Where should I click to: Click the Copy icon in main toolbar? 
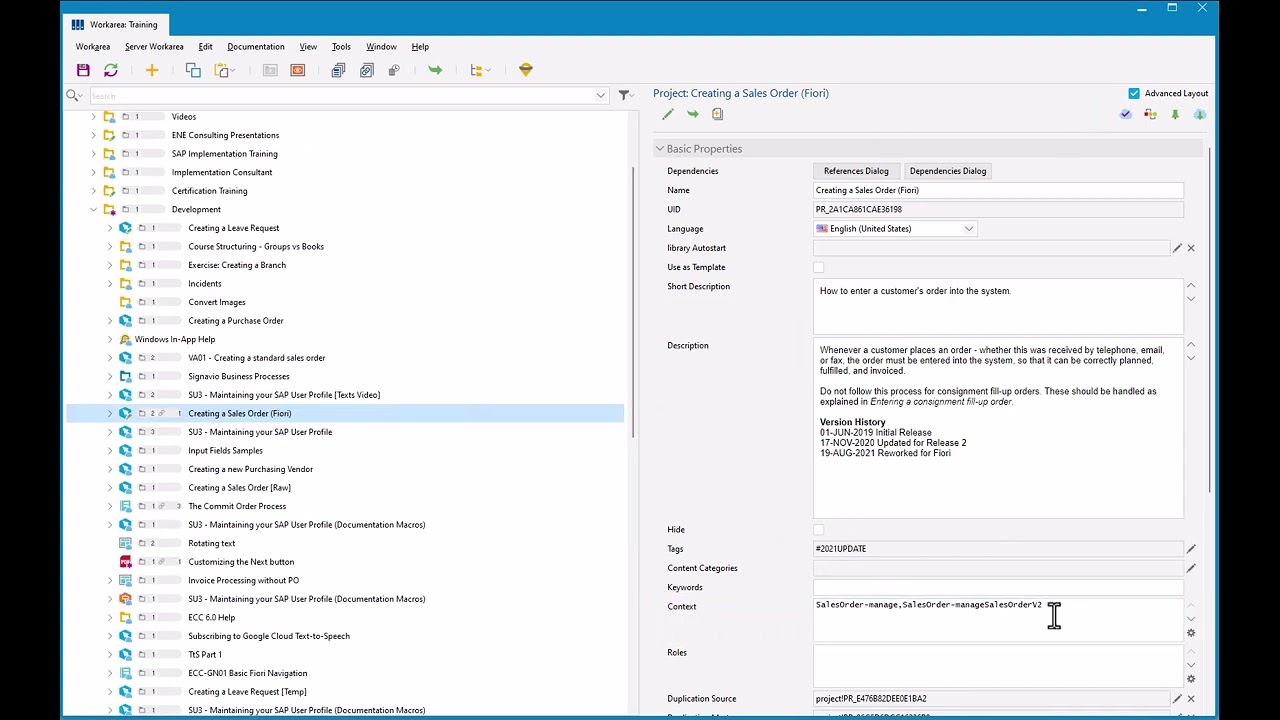pos(193,70)
